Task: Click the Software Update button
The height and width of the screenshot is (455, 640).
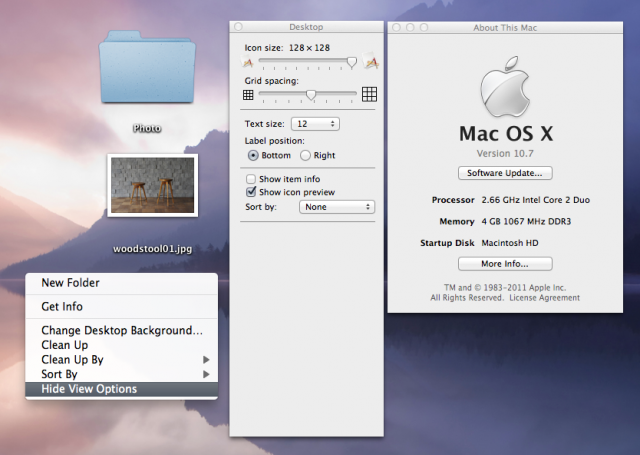Action: click(505, 173)
